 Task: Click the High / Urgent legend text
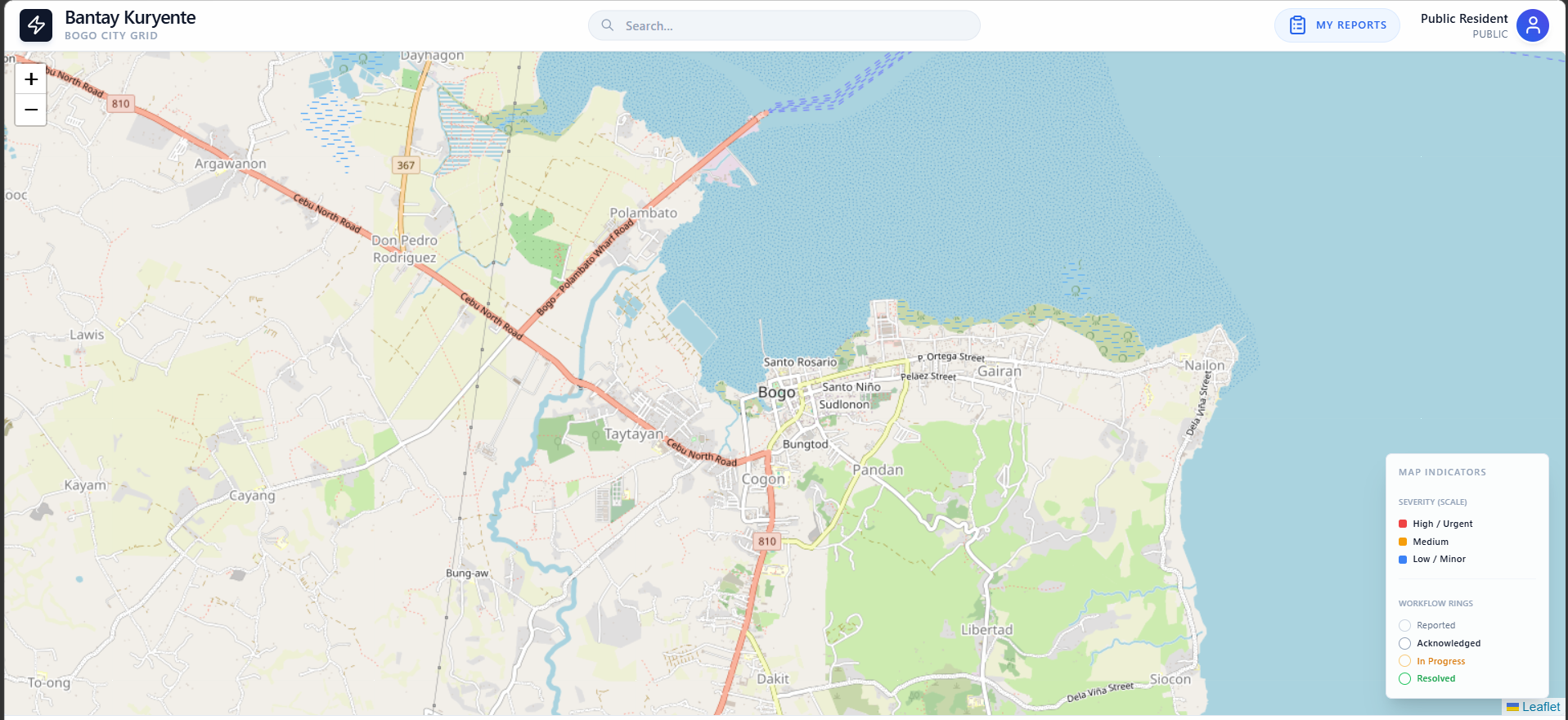point(1442,524)
